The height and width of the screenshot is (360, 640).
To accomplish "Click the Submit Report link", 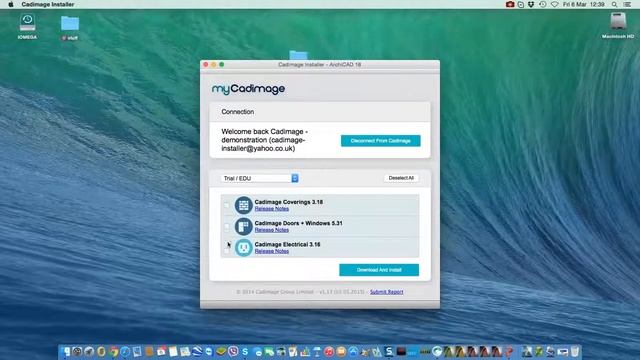I will (x=387, y=292).
